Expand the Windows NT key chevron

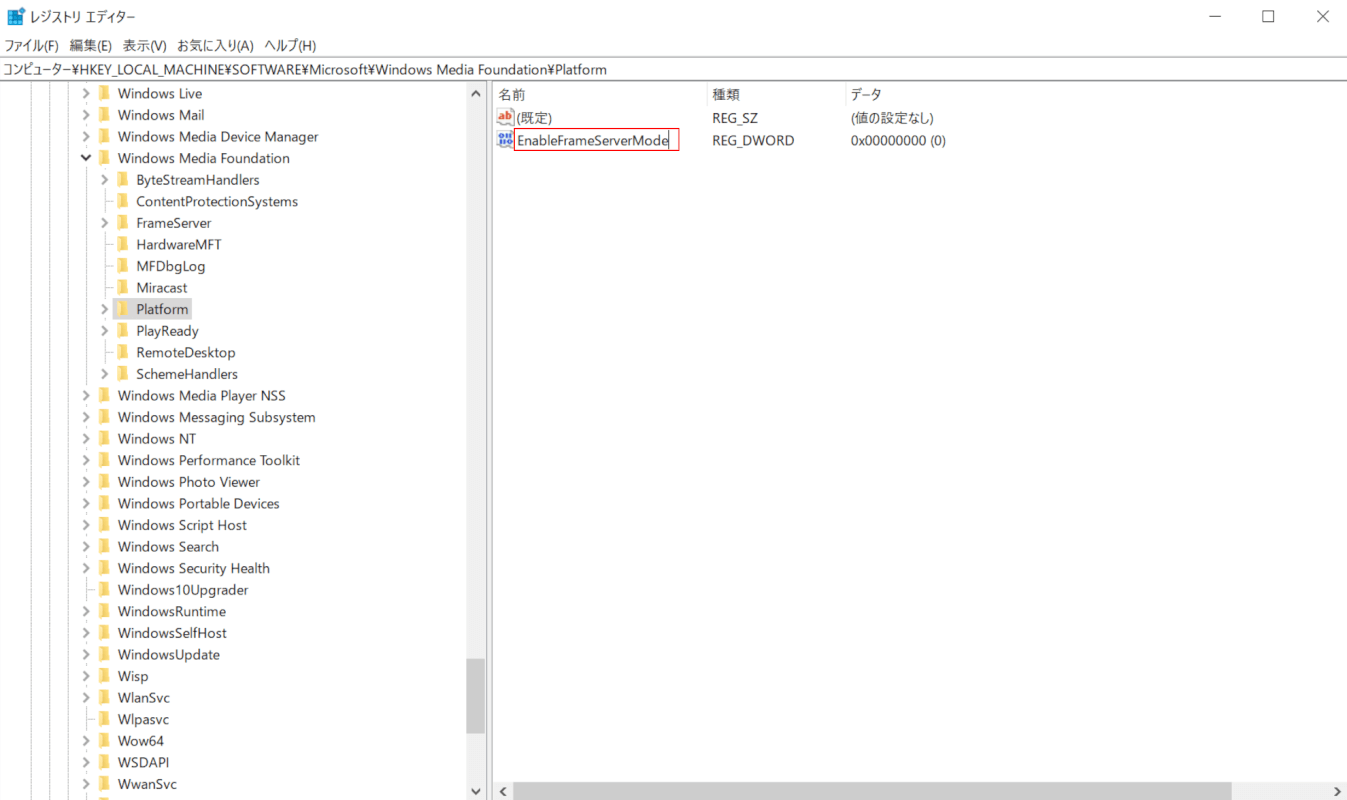click(x=86, y=439)
